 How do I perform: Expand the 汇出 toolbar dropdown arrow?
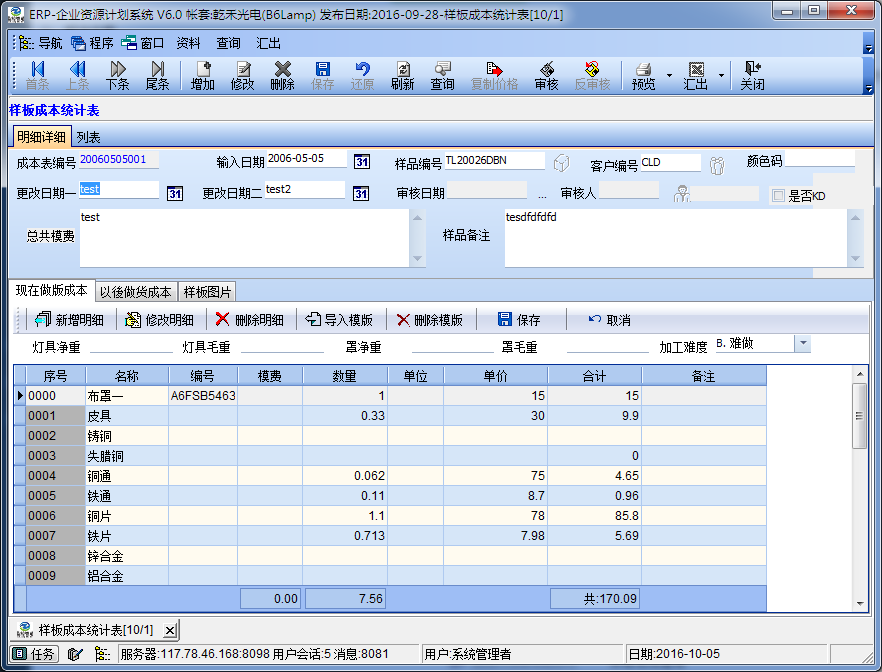[x=721, y=75]
